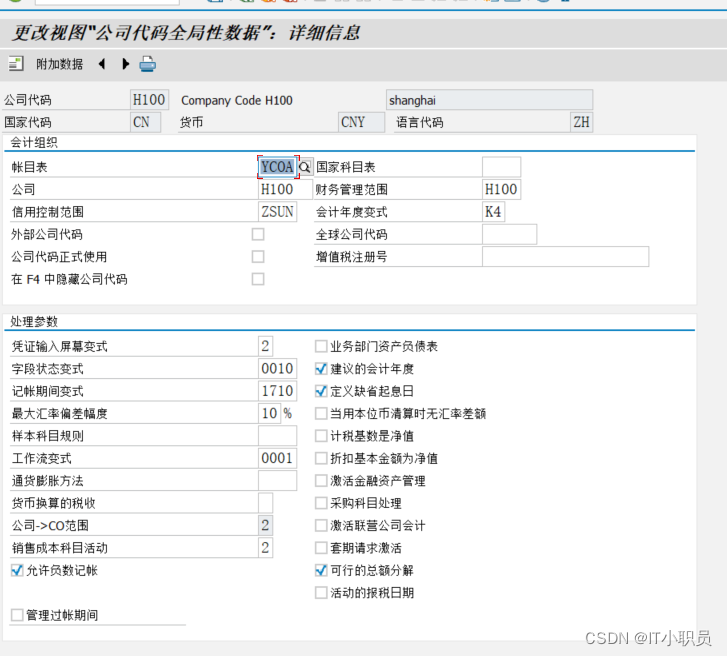Screen dimensions: 727x656
Task: Click the 会计年度变式 label
Action: [351, 212]
